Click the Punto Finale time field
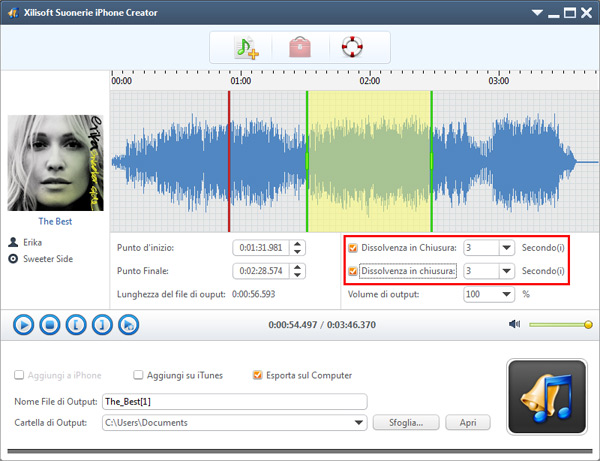Image resolution: width=600 pixels, height=461 pixels. 261,271
